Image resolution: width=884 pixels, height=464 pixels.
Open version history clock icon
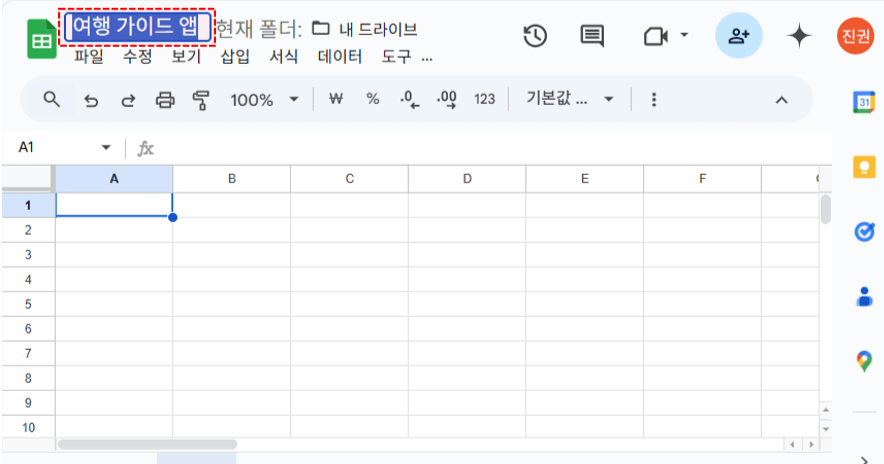(x=535, y=36)
